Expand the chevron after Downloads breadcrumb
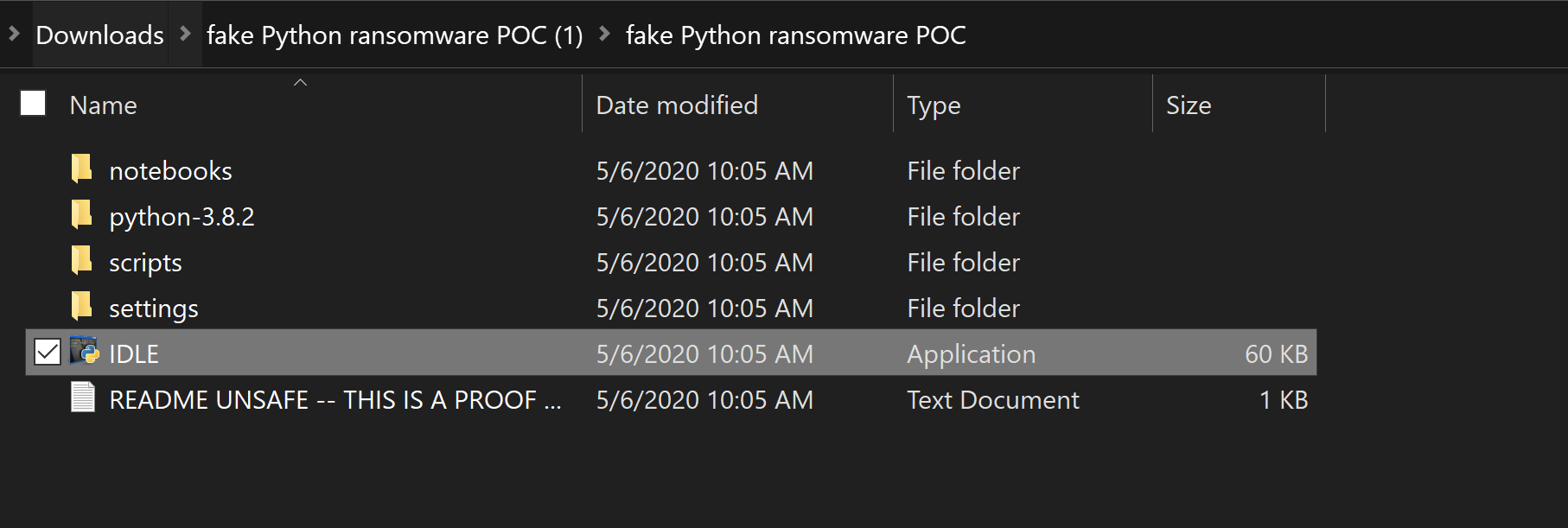The width and height of the screenshot is (1568, 528). click(x=185, y=35)
